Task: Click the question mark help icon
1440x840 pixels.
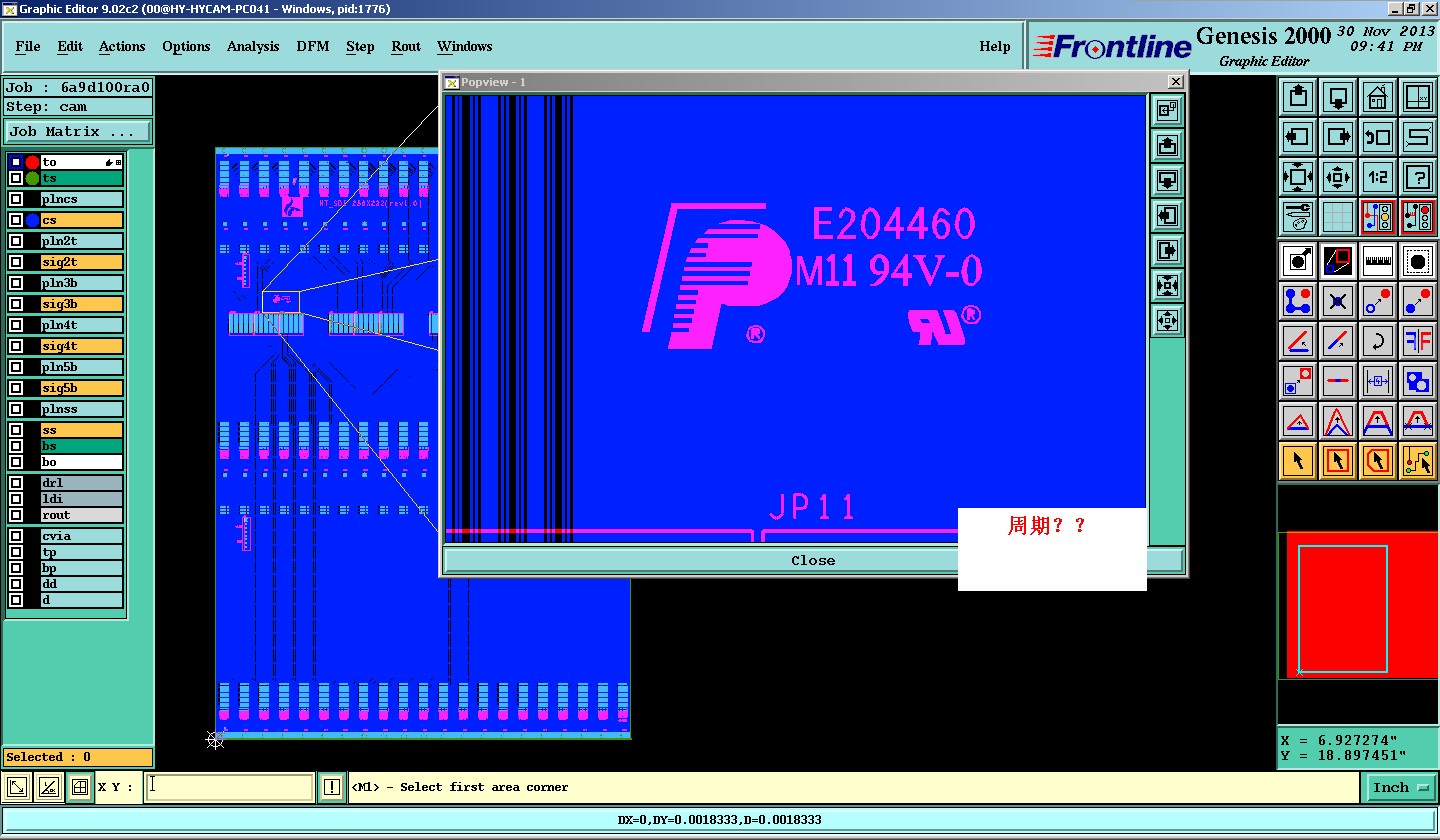Action: click(x=1418, y=178)
